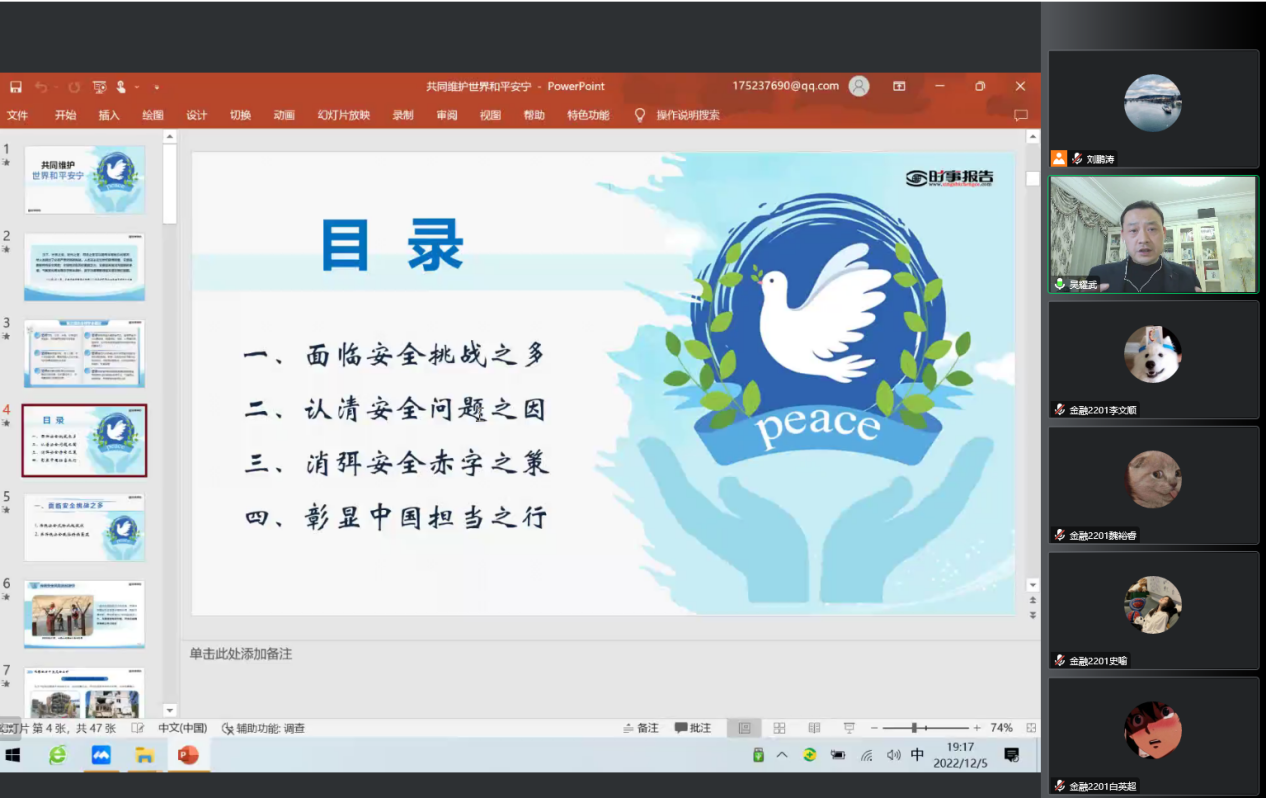The width and height of the screenshot is (1266, 798).
Task: Show hidden system tray icons chevron
Action: [x=782, y=755]
